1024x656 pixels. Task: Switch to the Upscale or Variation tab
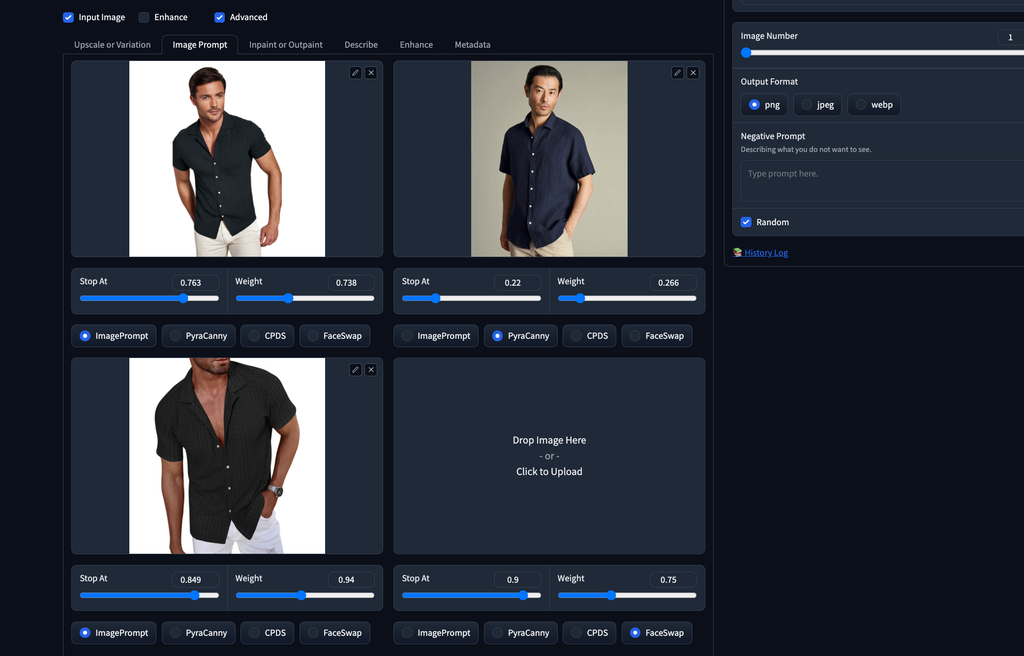point(112,45)
